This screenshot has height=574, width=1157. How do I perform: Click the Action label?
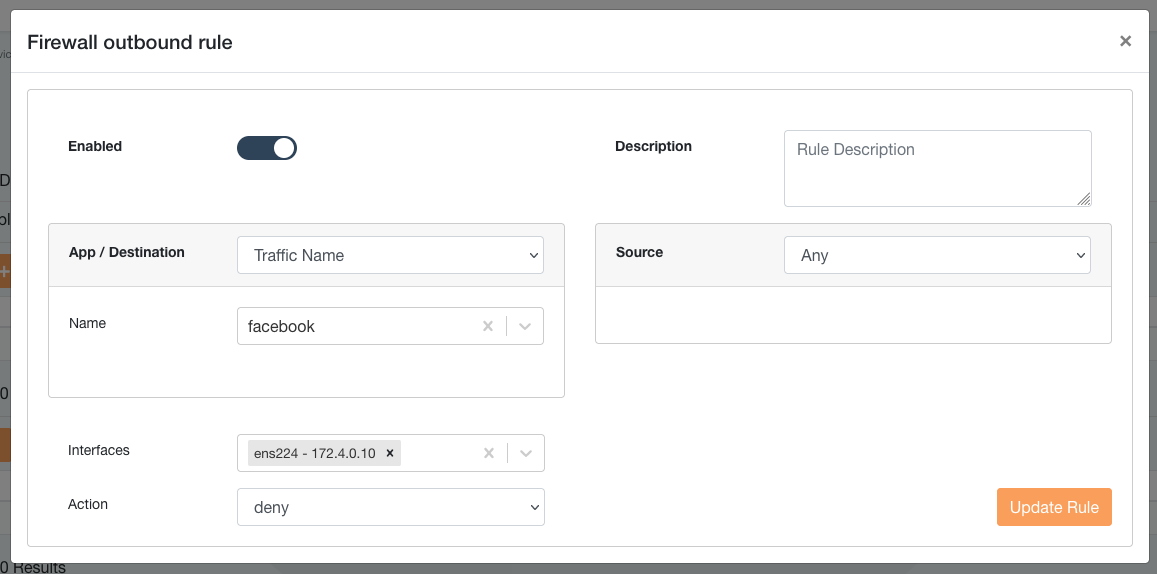point(88,504)
